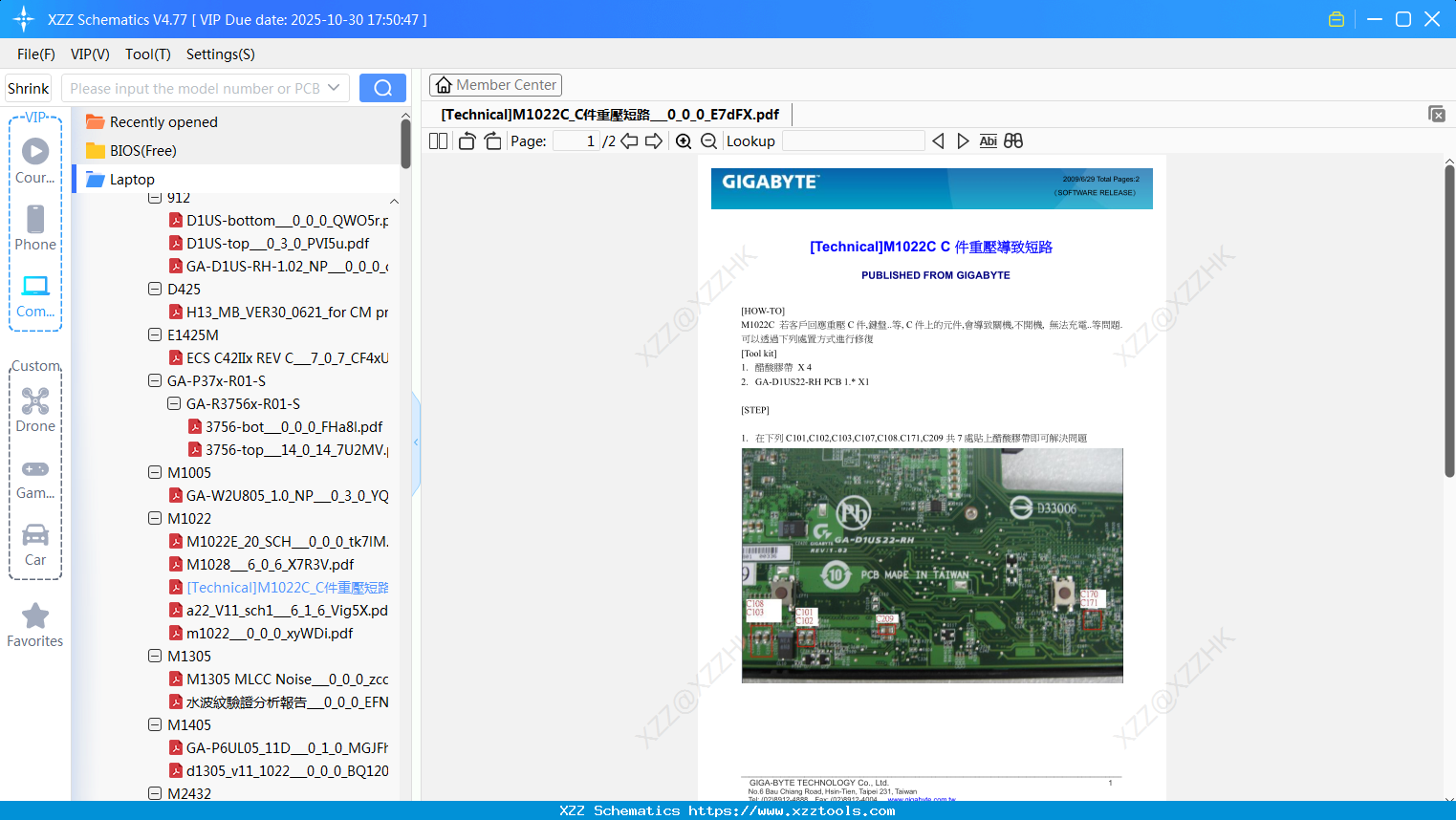Collapse the M2432 tree node

pos(155,793)
